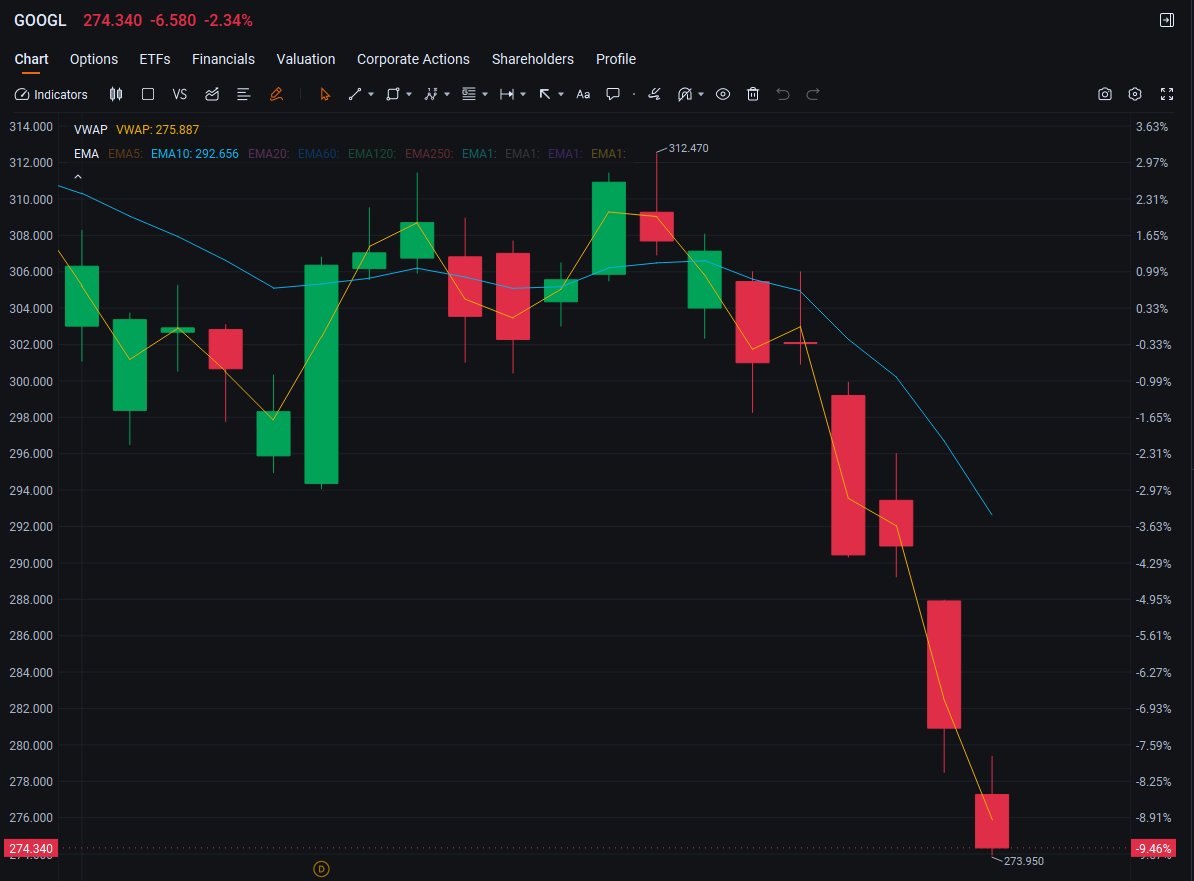Viewport: 1194px width, 881px height.
Task: Collapse the indicator legend chevron
Action: (x=78, y=177)
